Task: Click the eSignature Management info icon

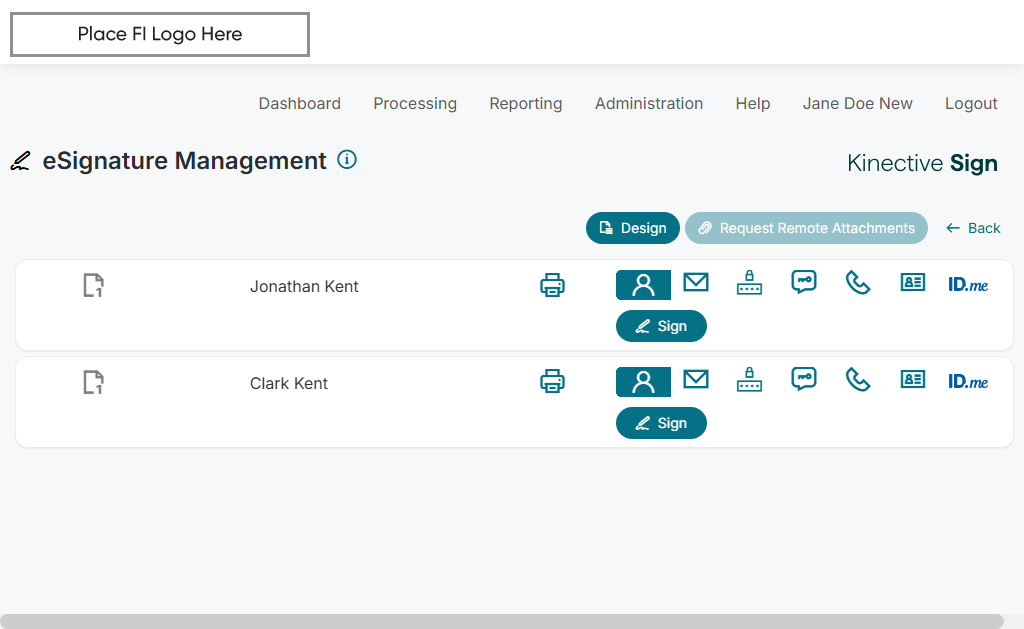Action: (x=347, y=159)
